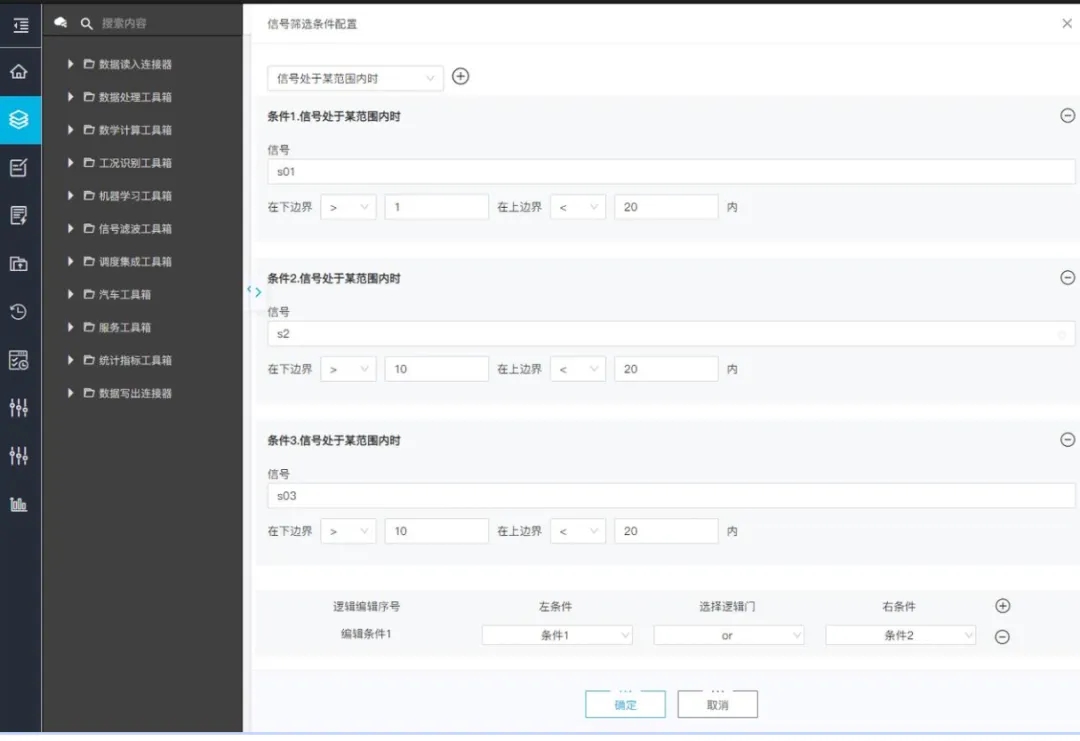Click the signal field containing s01
Screen dimensions: 1080x741
coord(670,172)
